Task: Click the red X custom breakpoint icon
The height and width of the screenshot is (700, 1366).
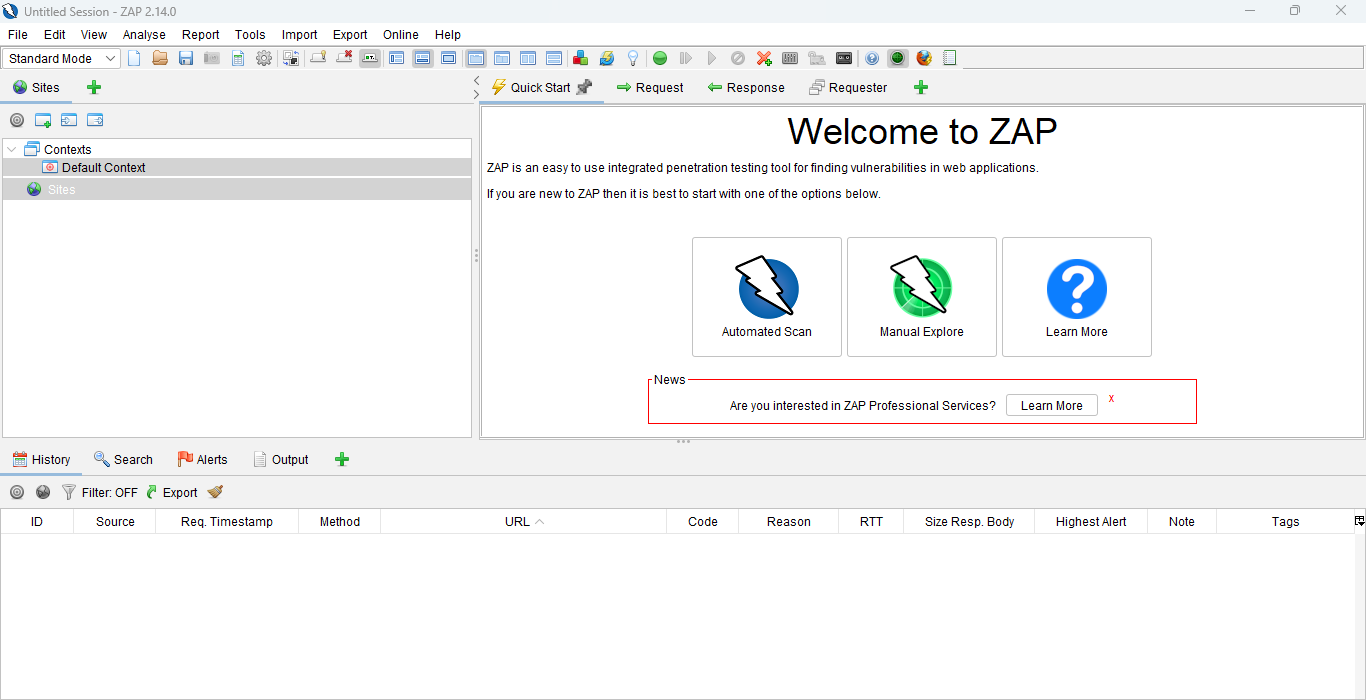Action: (x=764, y=58)
